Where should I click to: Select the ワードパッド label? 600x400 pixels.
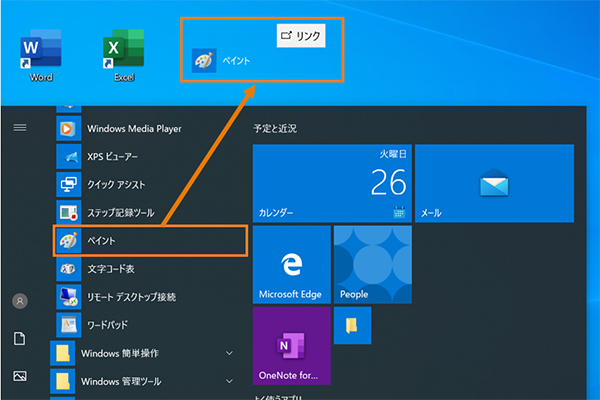(108, 325)
